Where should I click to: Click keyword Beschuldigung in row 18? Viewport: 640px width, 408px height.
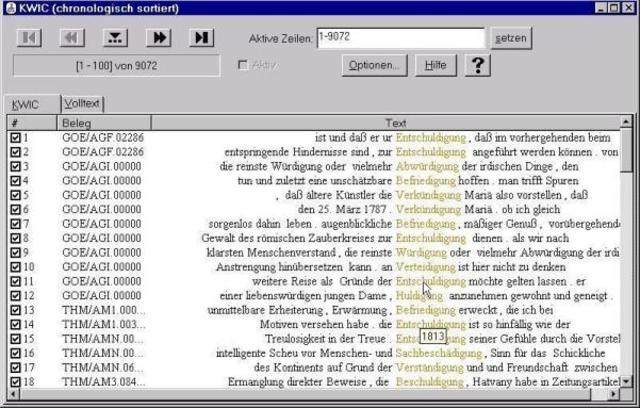click(429, 382)
